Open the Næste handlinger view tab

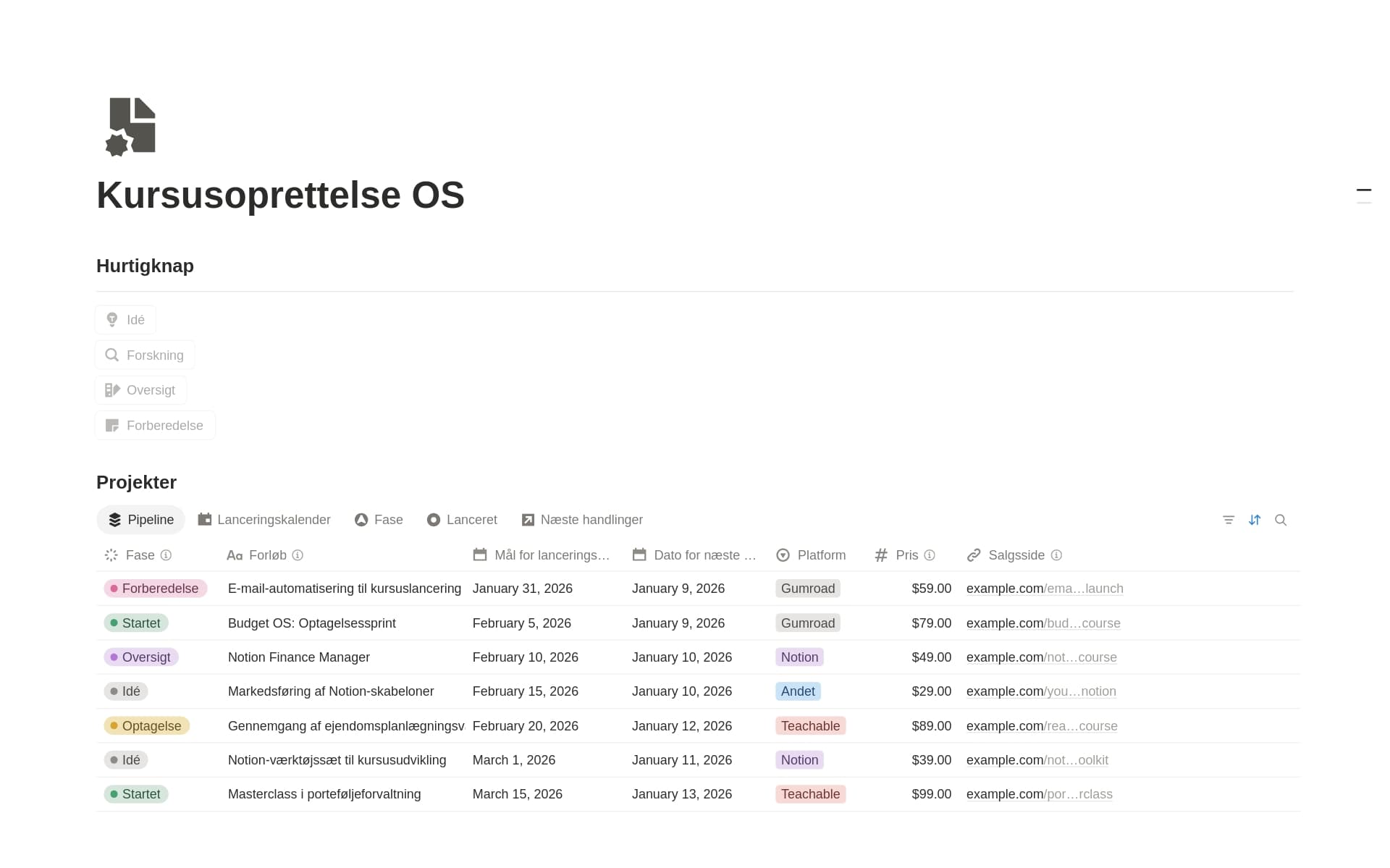[583, 520]
